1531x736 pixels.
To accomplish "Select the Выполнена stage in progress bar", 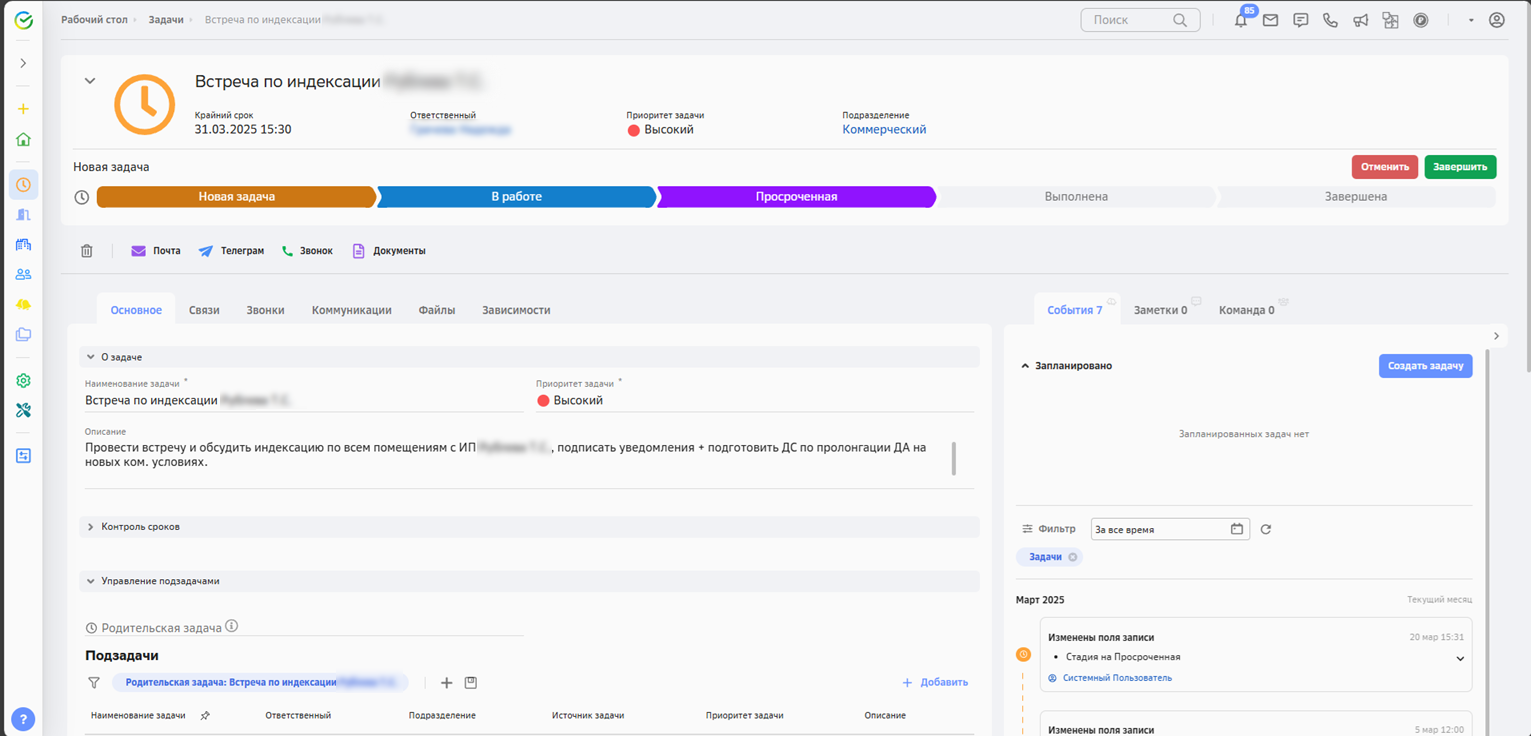I will 1075,197.
